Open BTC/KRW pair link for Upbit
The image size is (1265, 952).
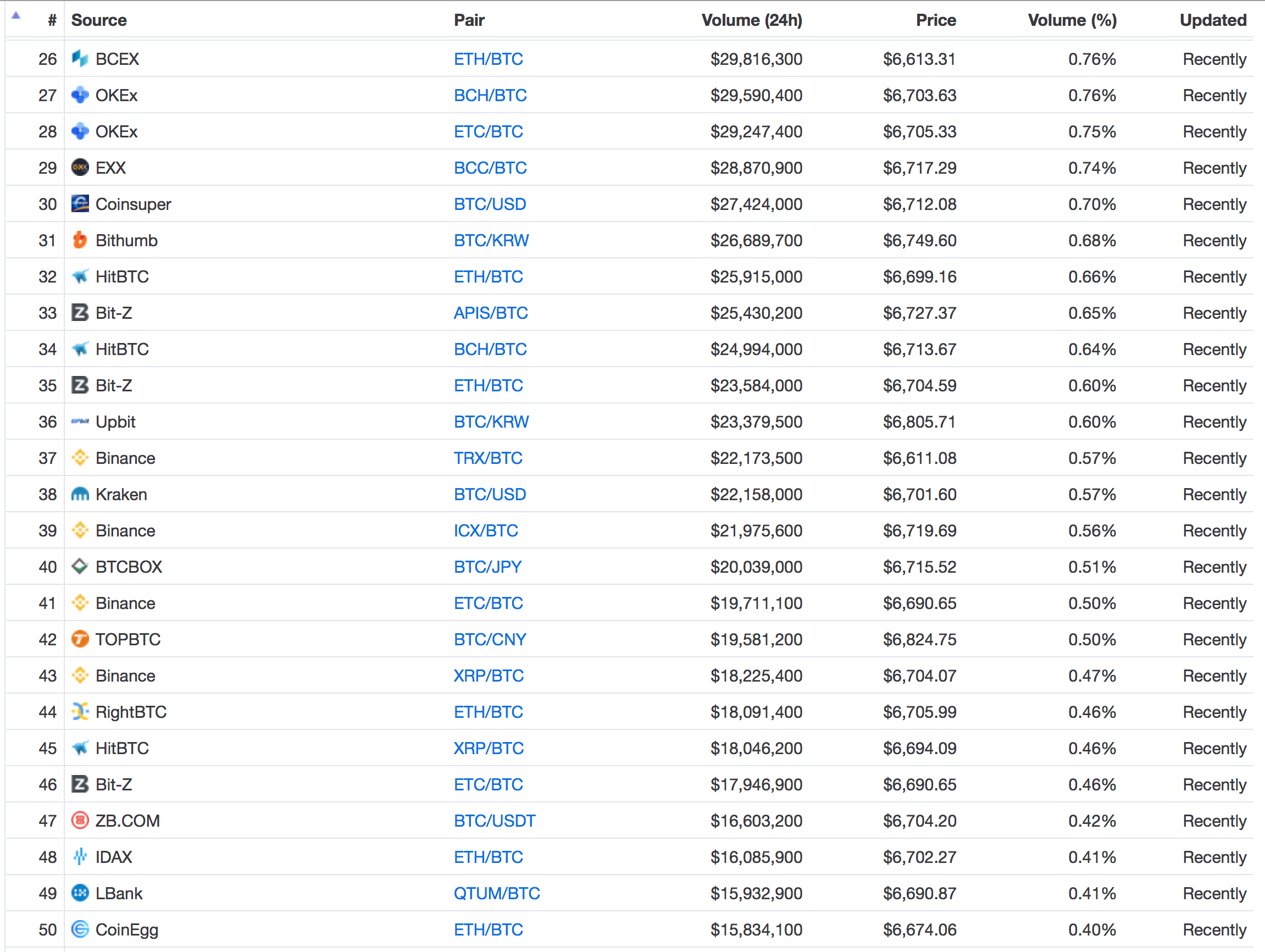click(x=491, y=422)
